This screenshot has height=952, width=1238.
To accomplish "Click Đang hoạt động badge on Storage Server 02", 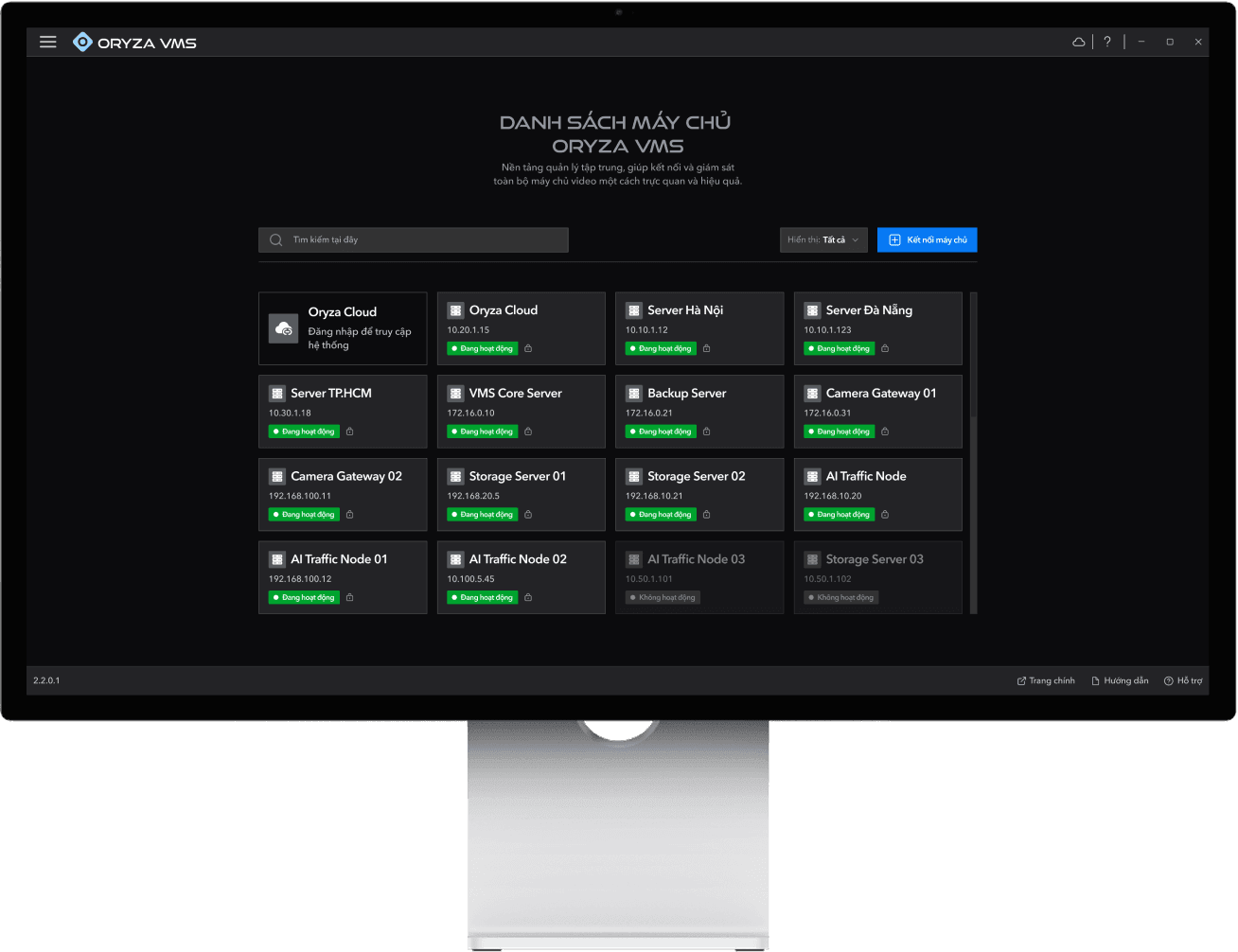I will [x=661, y=515].
